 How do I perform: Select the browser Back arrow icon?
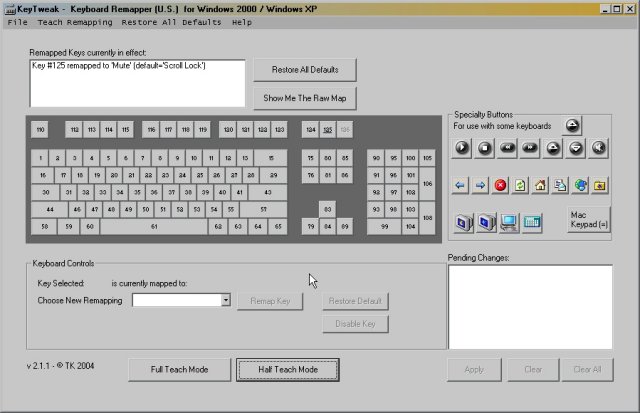[460, 186]
